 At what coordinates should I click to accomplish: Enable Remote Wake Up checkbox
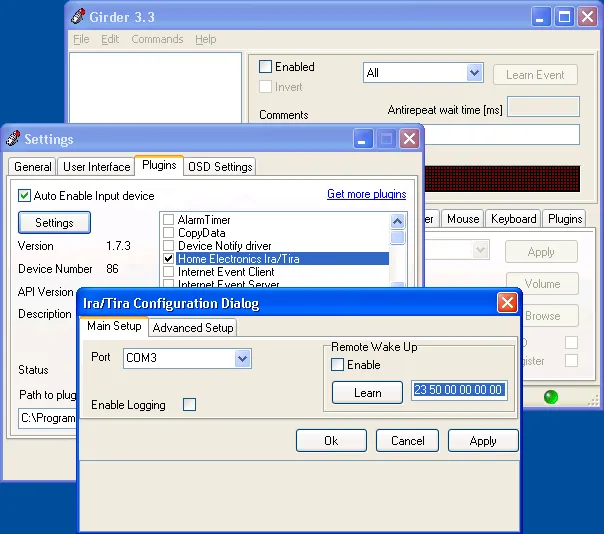[x=337, y=364]
